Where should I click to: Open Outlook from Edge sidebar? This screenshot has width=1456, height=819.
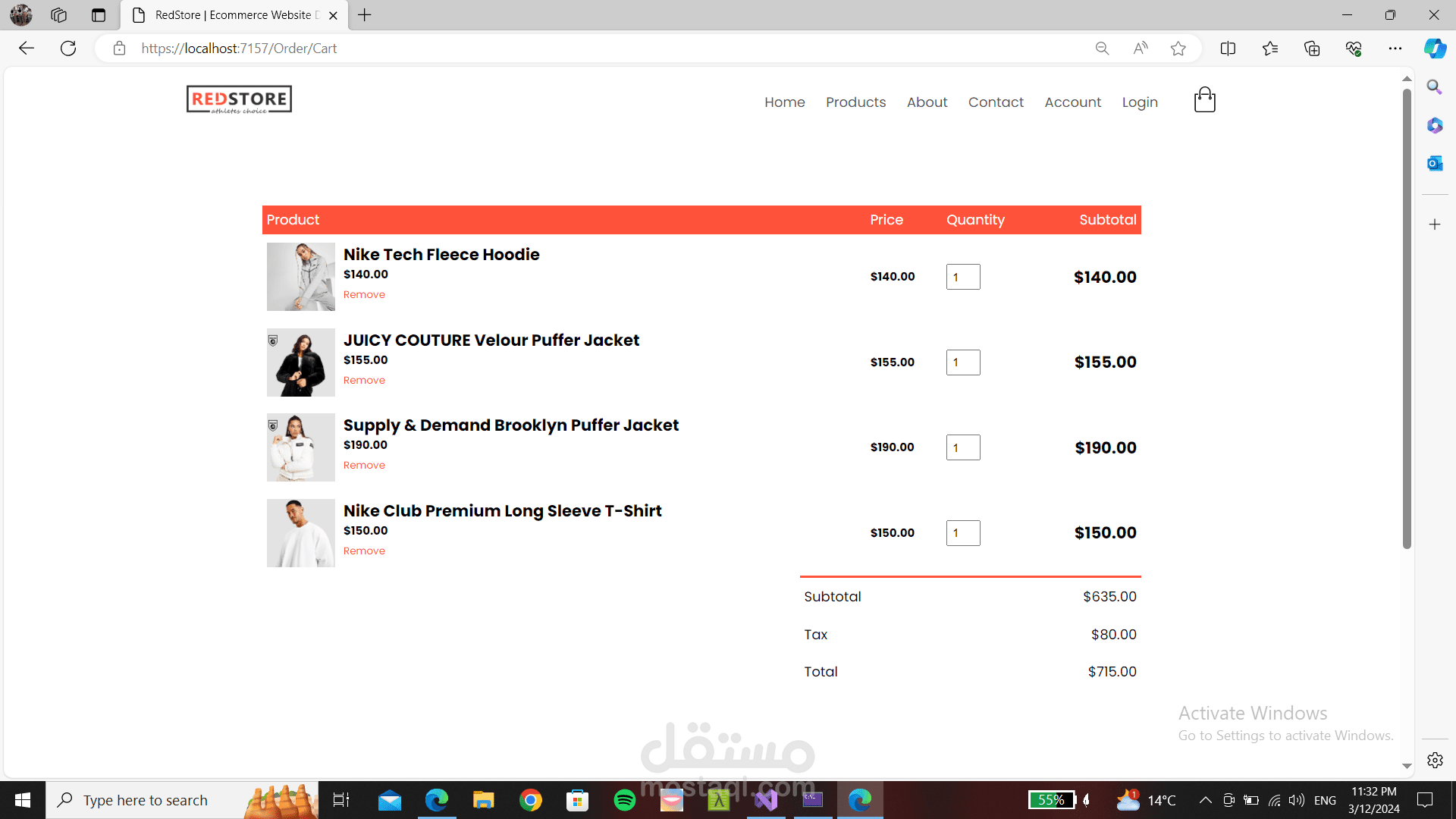point(1434,163)
